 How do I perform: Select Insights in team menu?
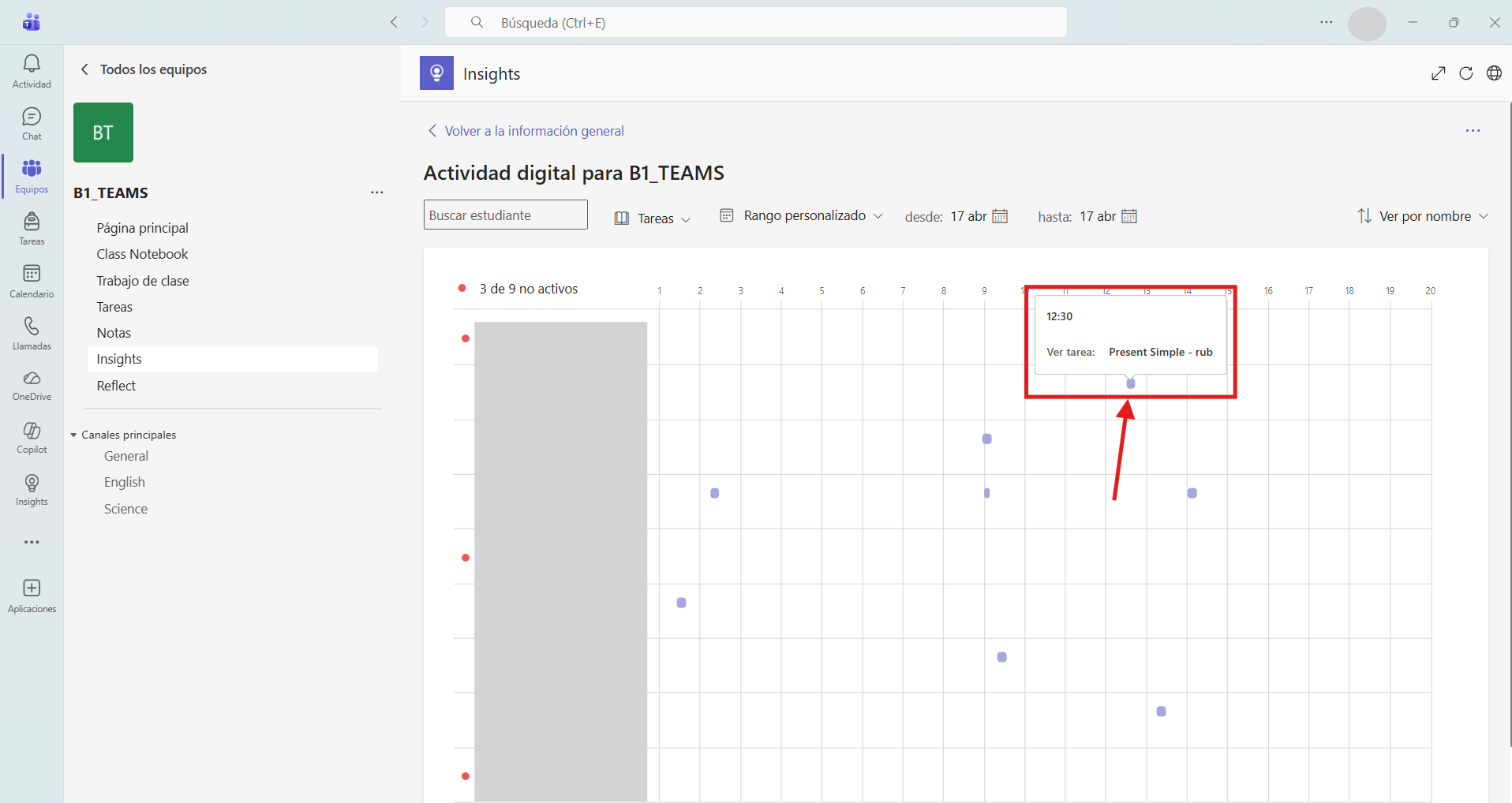[233, 359]
